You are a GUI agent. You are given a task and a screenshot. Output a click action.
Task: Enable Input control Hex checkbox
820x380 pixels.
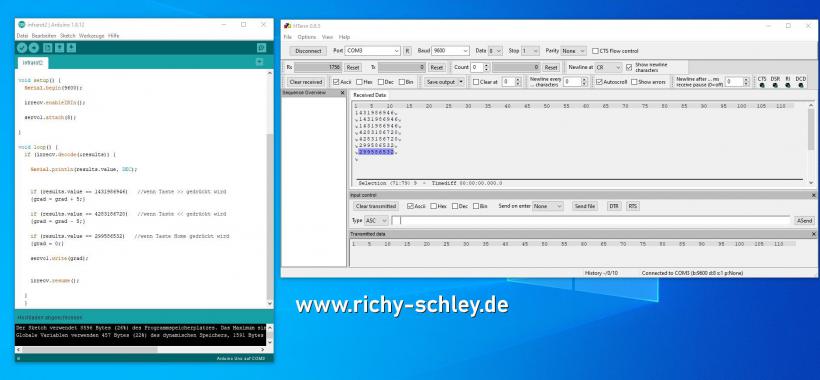click(x=434, y=206)
